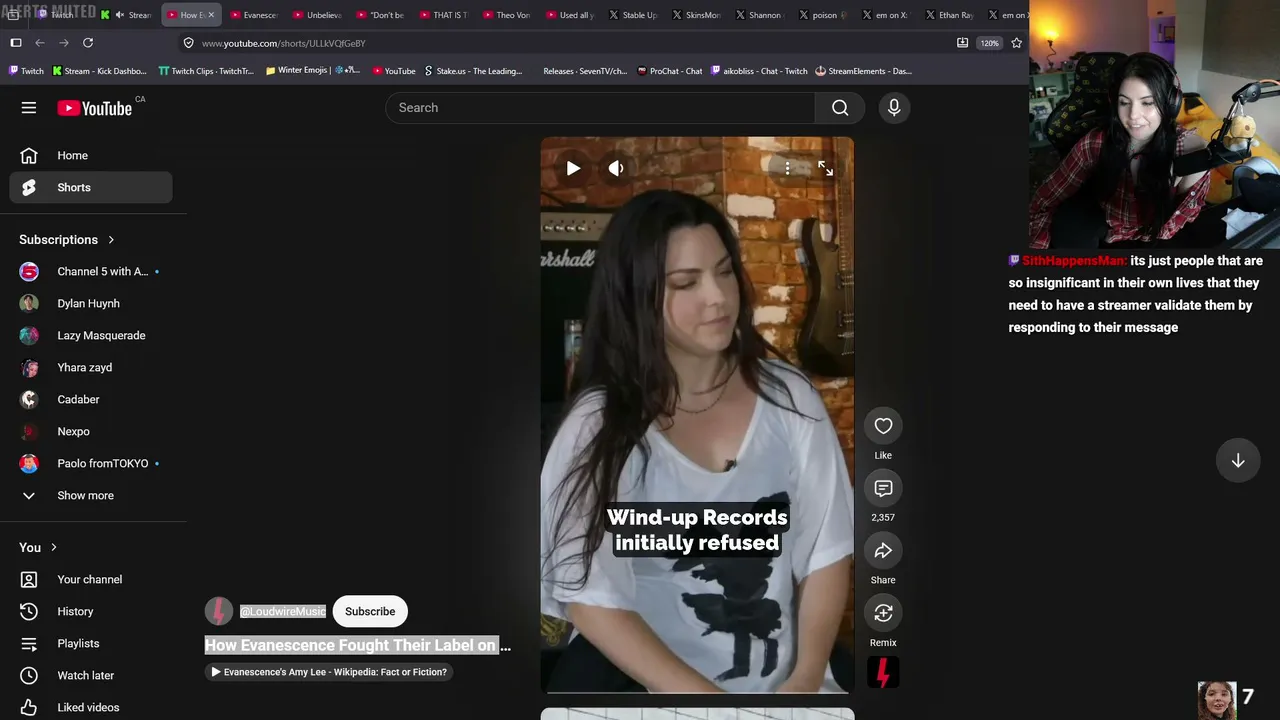Switch to the Theo Von browser tab
1280x720 pixels.
click(506, 15)
